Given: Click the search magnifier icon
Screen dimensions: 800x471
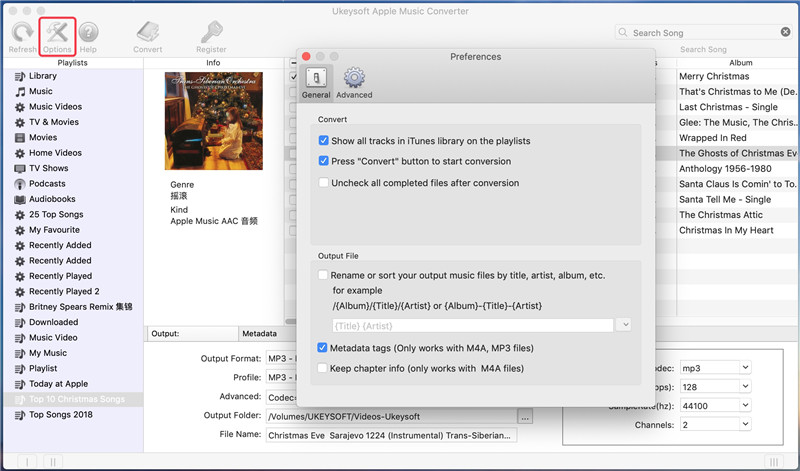Looking at the screenshot, I should (x=622, y=32).
